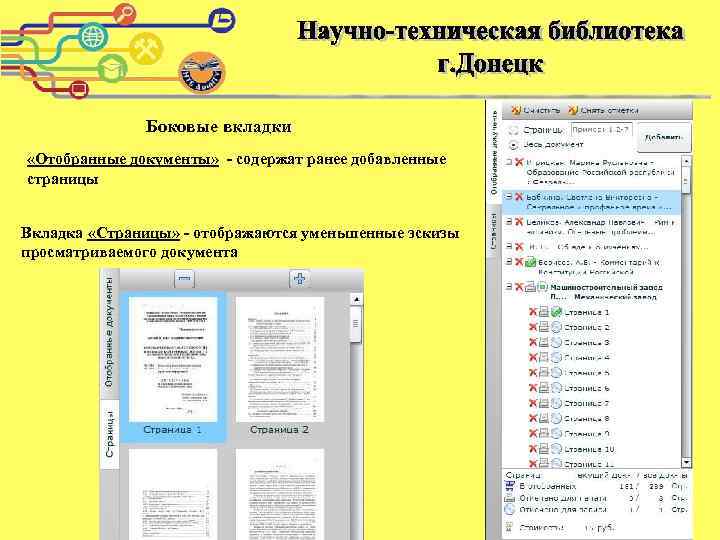Click document list scrollbar up arrow

coord(686,161)
